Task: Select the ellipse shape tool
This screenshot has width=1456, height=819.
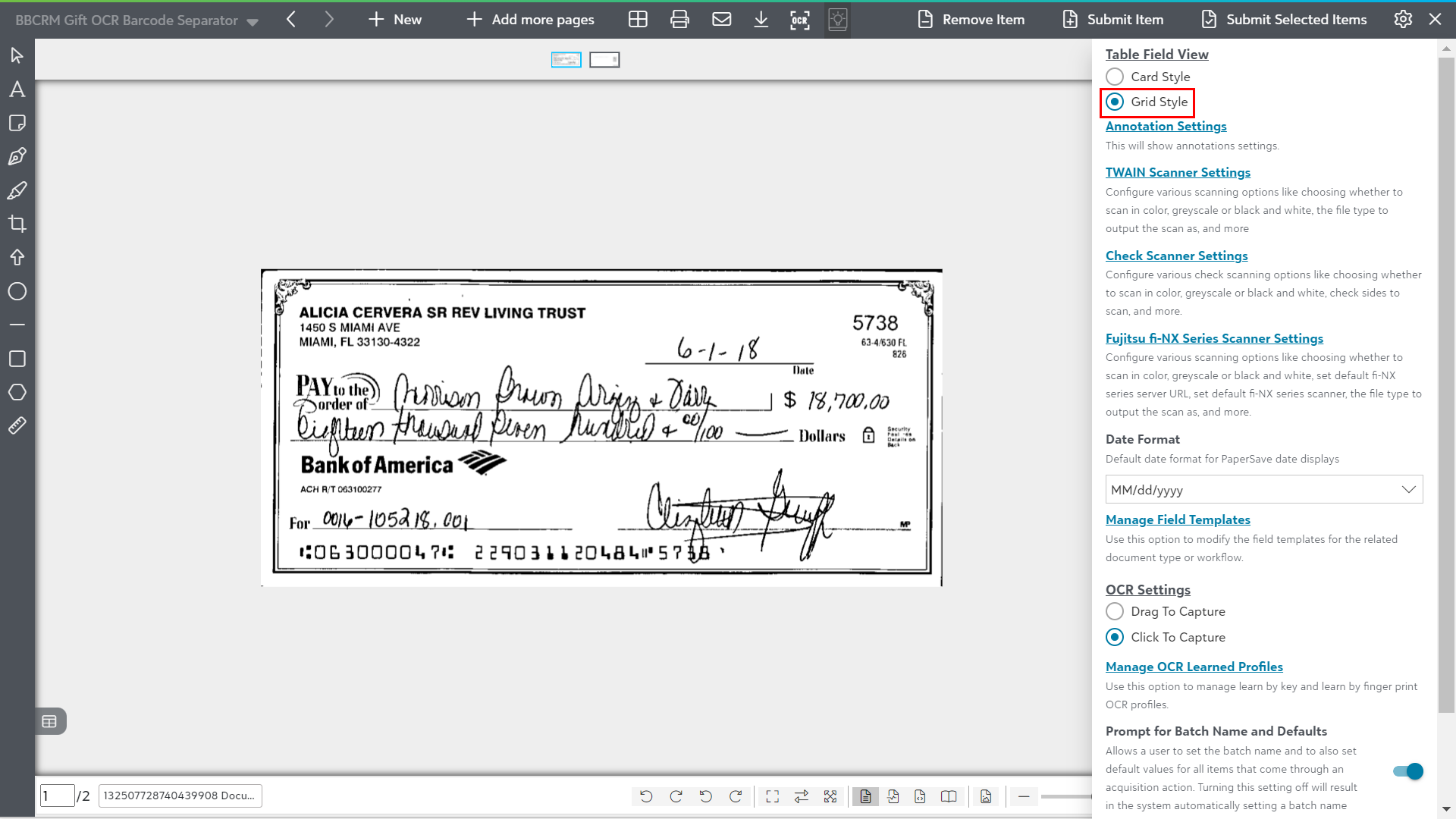Action: point(17,291)
